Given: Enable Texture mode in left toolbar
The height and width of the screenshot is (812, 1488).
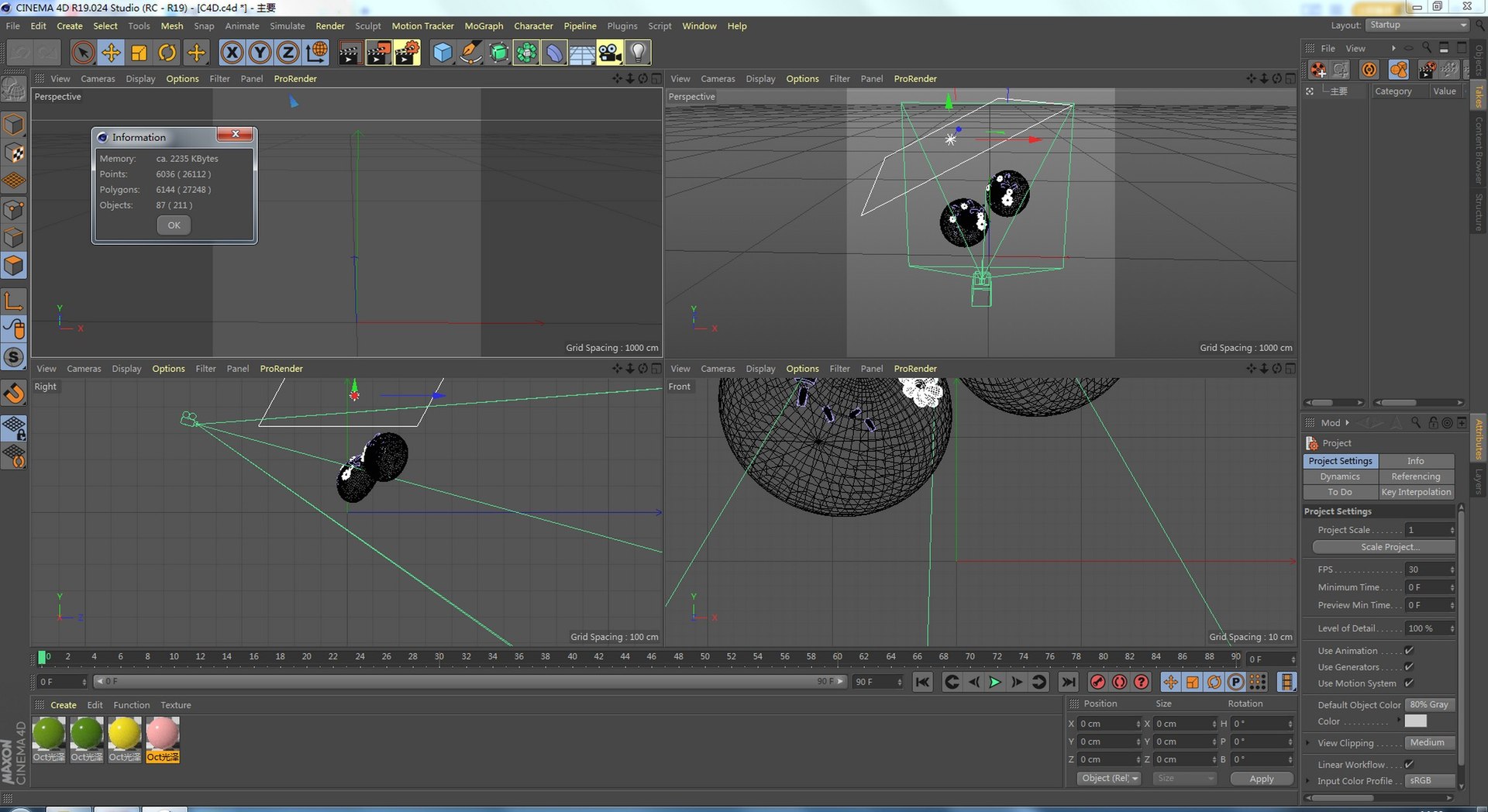Looking at the screenshot, I should 14,153.
